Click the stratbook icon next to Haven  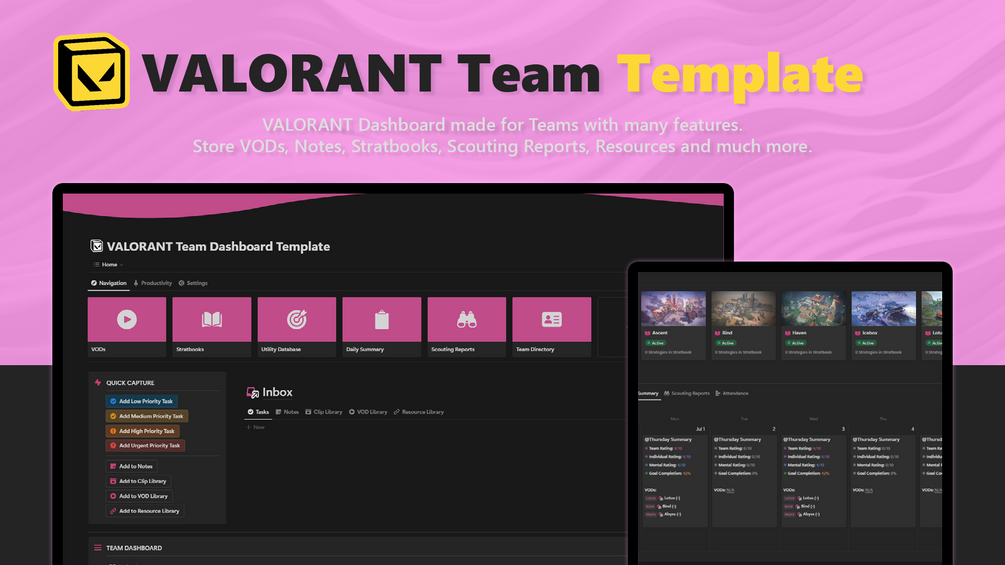[x=788, y=333]
